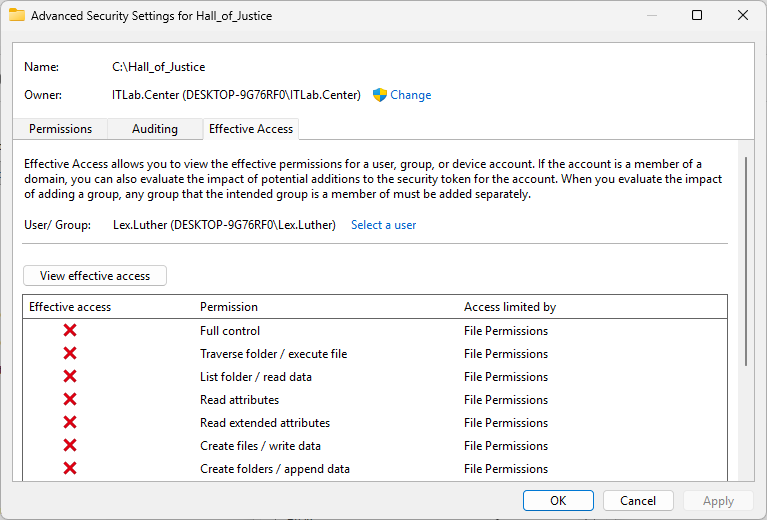Image resolution: width=767 pixels, height=520 pixels.
Task: Select the Effective Access tab
Action: pos(251,129)
